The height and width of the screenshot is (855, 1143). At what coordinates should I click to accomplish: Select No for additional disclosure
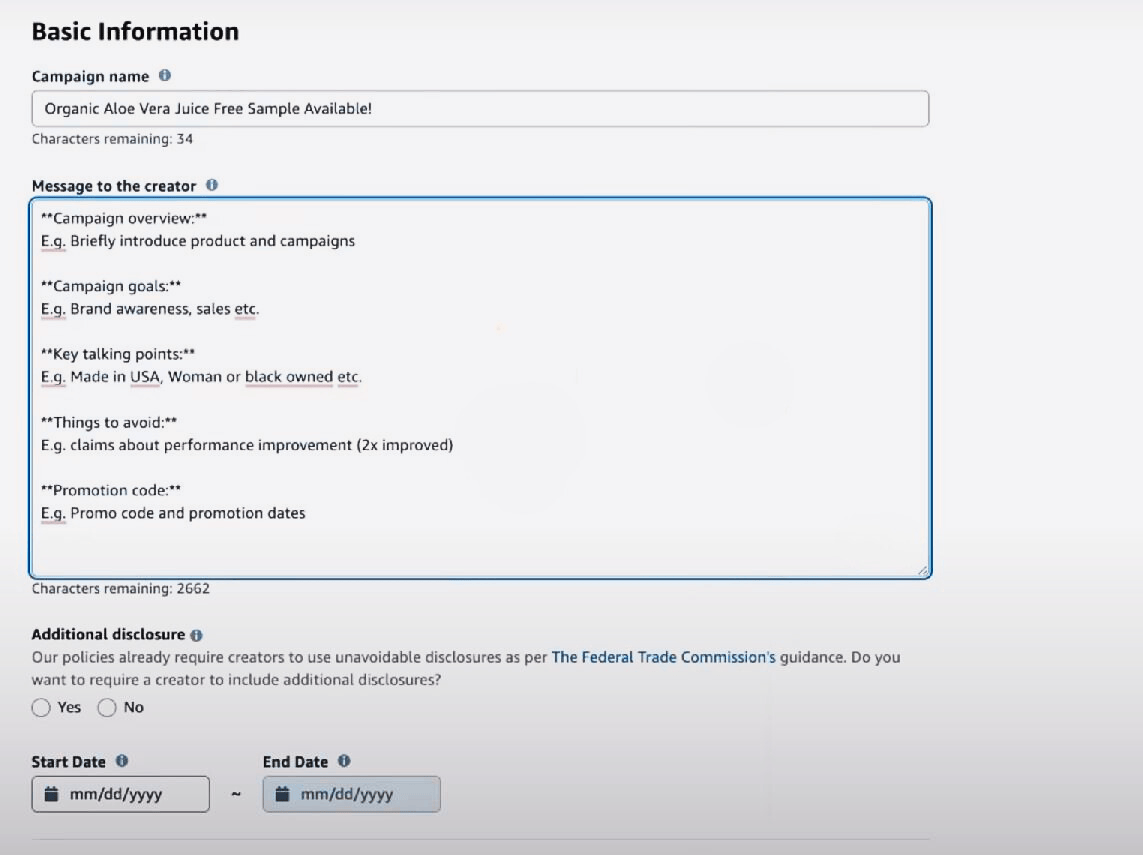click(x=106, y=707)
